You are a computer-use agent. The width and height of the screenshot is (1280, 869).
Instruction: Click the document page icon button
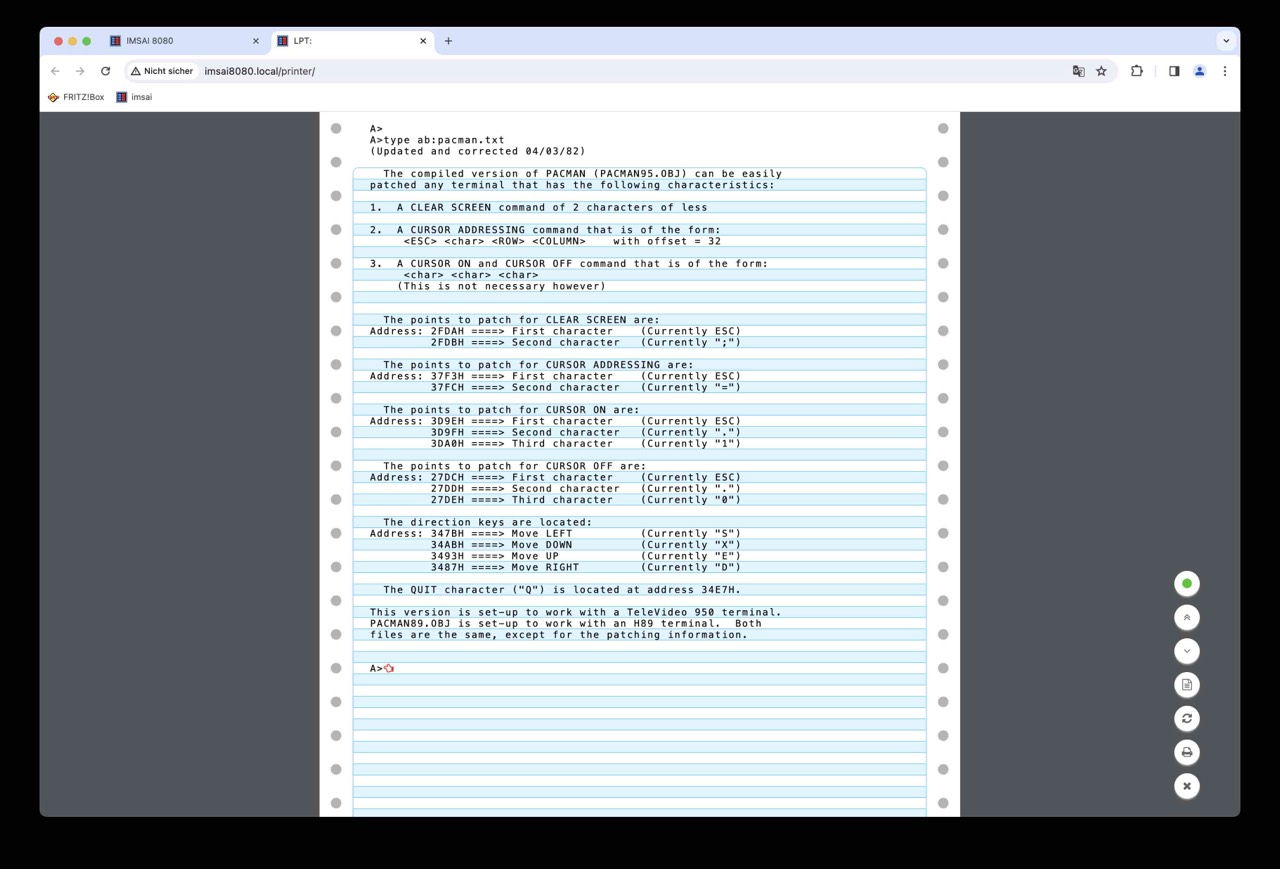coord(1187,685)
